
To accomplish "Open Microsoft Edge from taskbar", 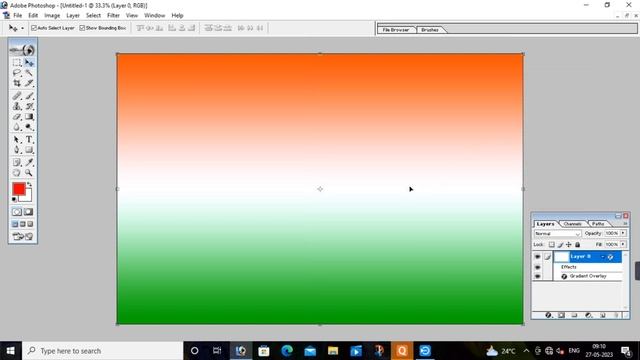I will coord(287,351).
